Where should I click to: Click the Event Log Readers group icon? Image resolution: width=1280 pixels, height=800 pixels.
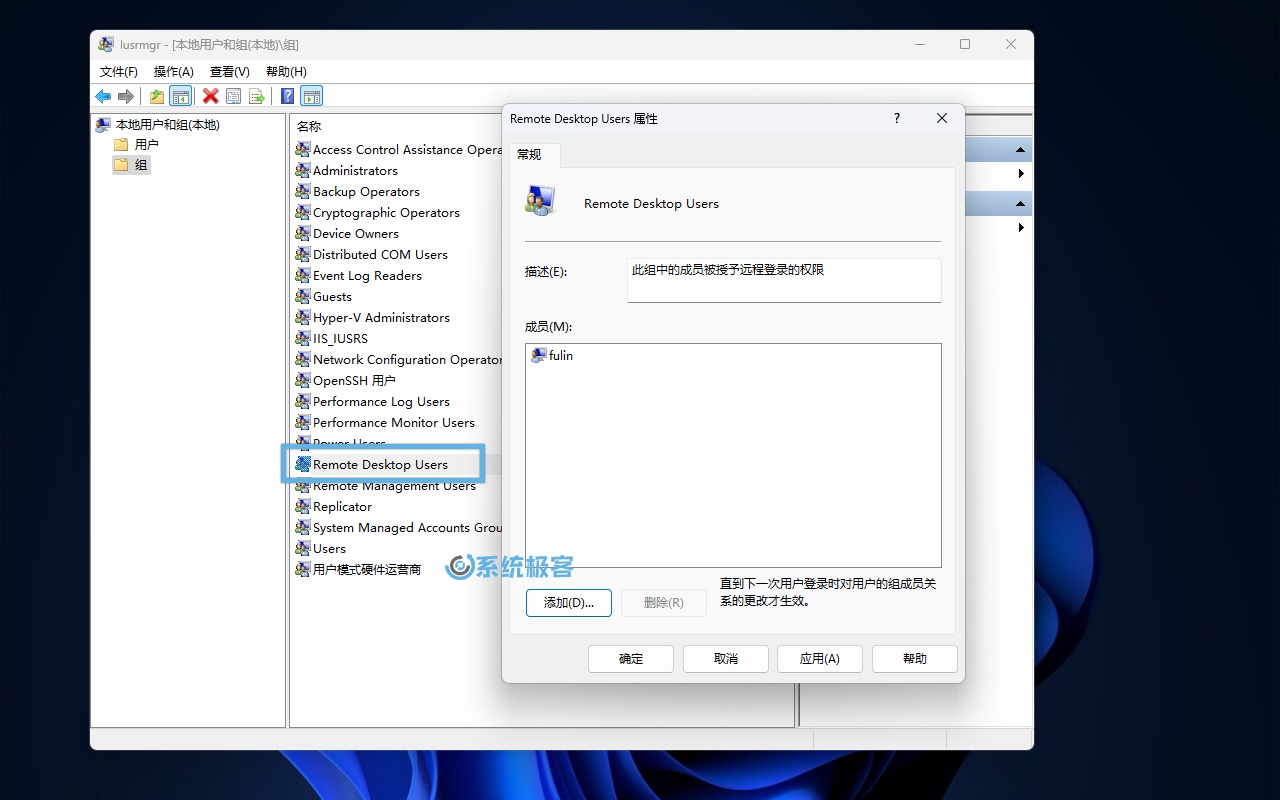coord(303,275)
